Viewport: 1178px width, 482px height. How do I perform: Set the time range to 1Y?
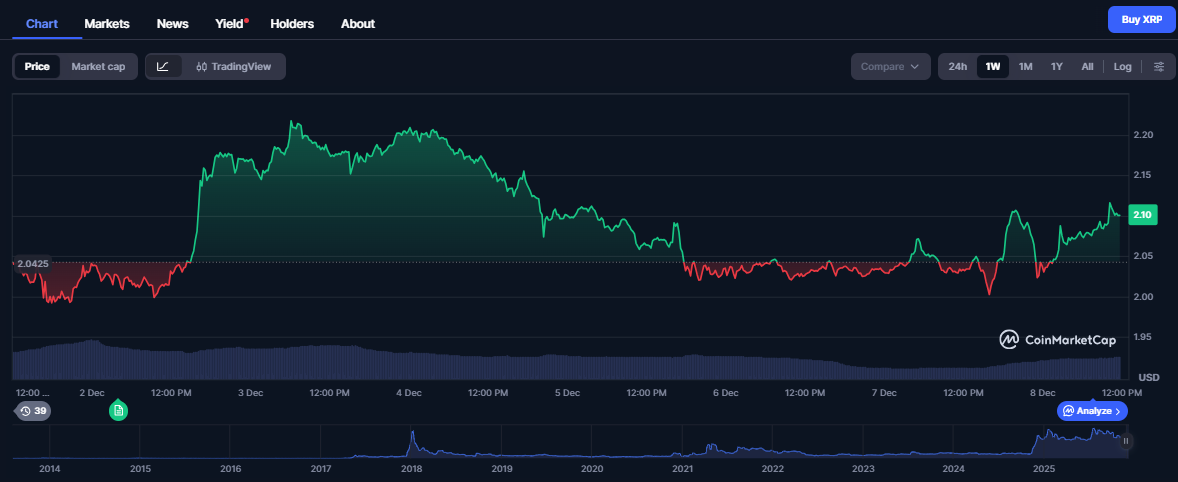tap(1056, 67)
